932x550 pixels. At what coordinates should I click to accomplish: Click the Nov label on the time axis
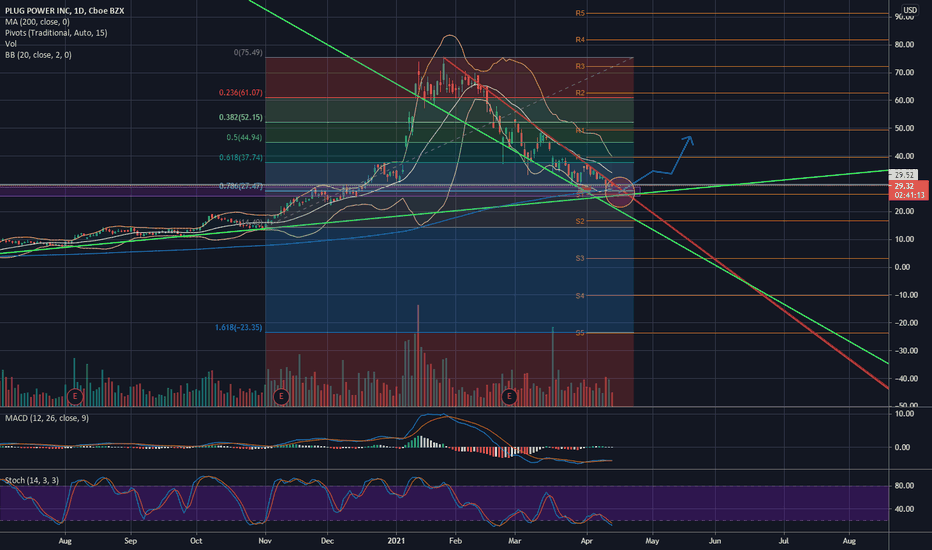tap(265, 540)
